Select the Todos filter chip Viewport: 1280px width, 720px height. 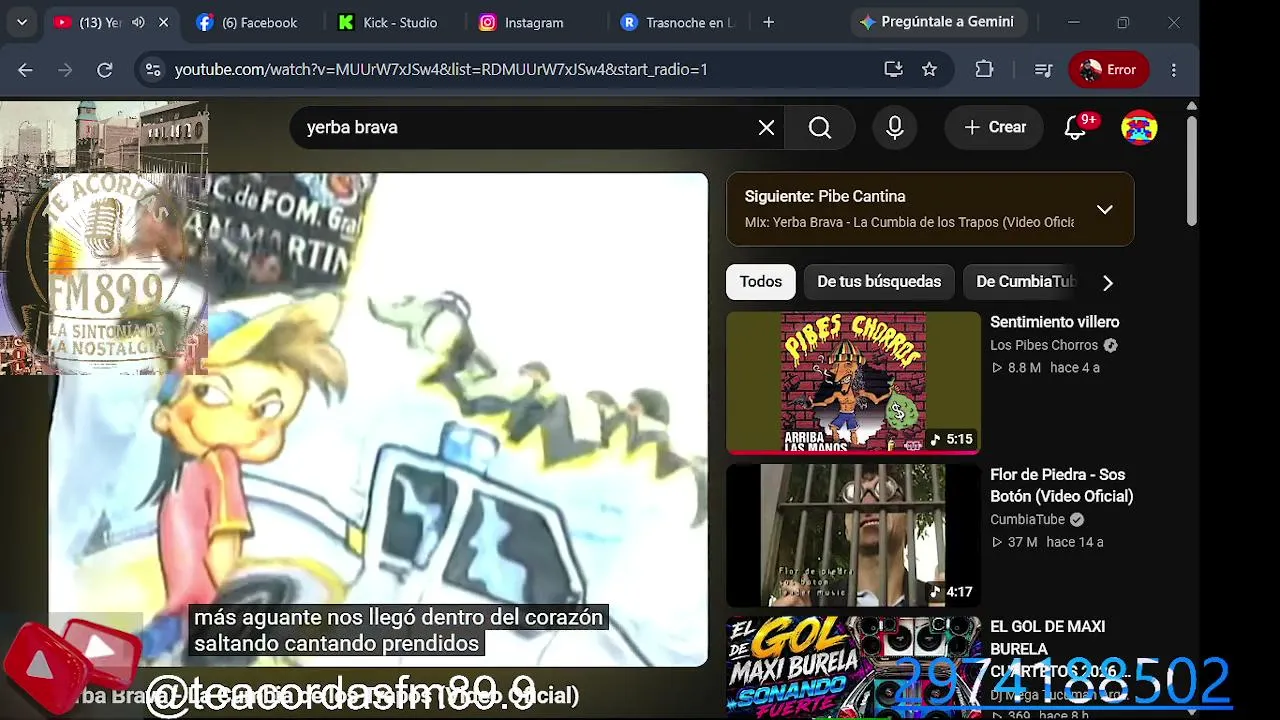tap(761, 282)
